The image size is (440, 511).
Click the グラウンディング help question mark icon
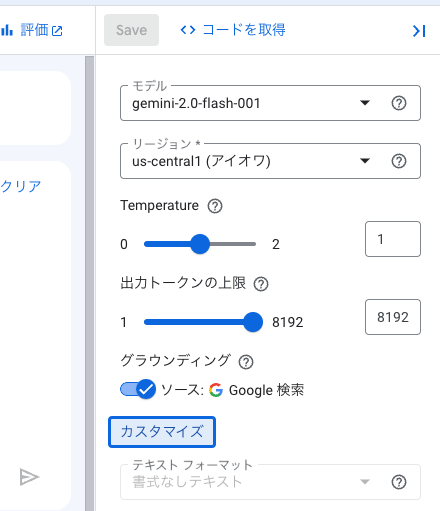(246, 362)
